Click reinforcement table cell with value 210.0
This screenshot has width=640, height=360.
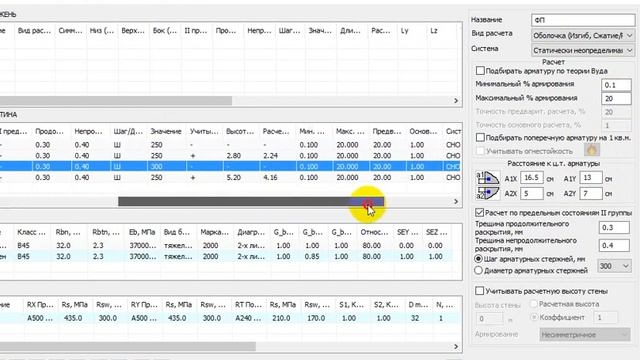point(281,318)
